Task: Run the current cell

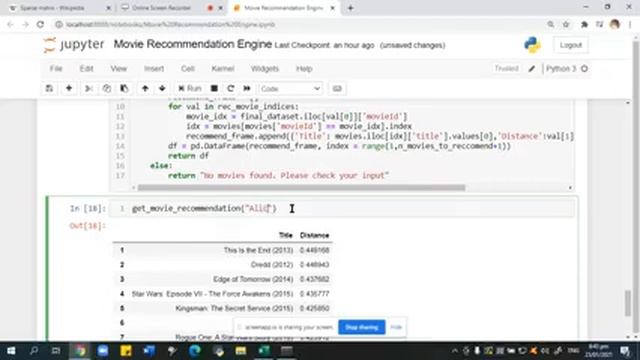Action: click(190, 89)
